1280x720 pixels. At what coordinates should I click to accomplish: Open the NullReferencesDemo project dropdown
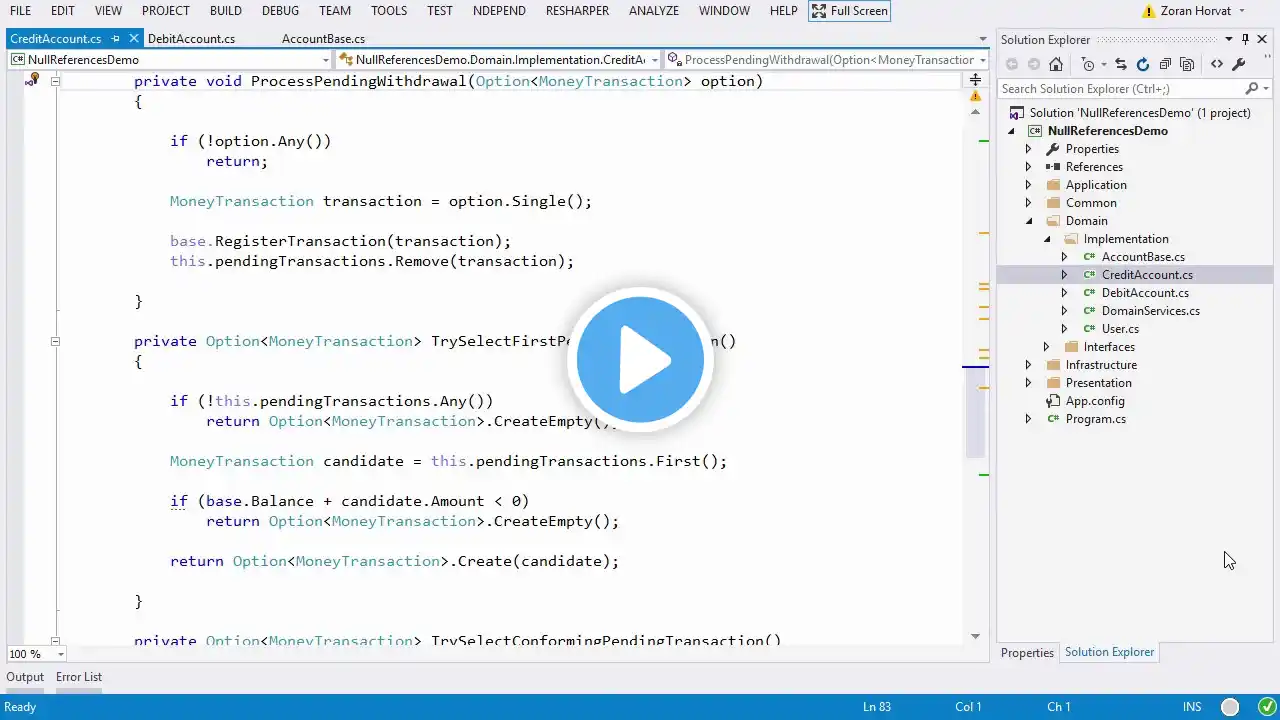click(325, 60)
